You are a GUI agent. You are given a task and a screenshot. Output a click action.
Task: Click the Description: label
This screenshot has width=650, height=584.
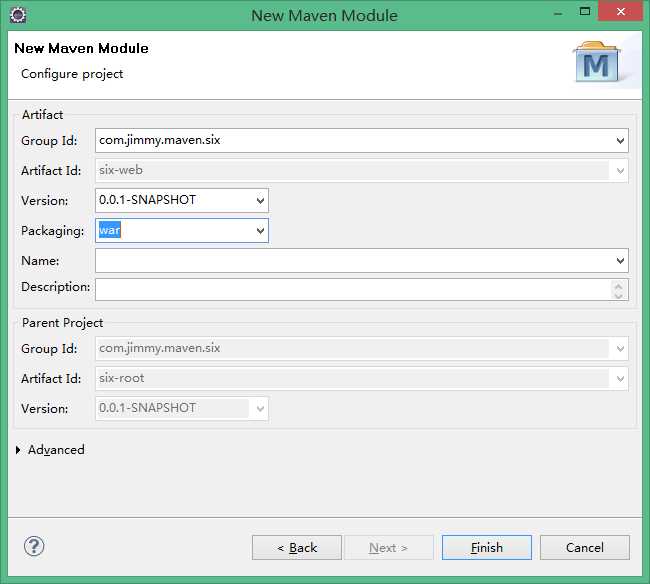point(56,286)
